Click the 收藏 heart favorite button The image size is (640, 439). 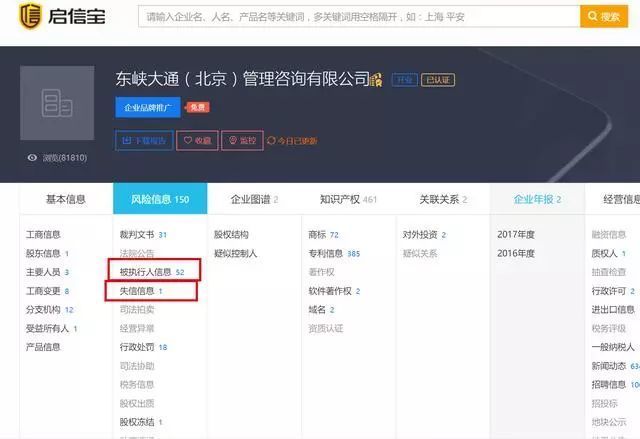click(197, 141)
